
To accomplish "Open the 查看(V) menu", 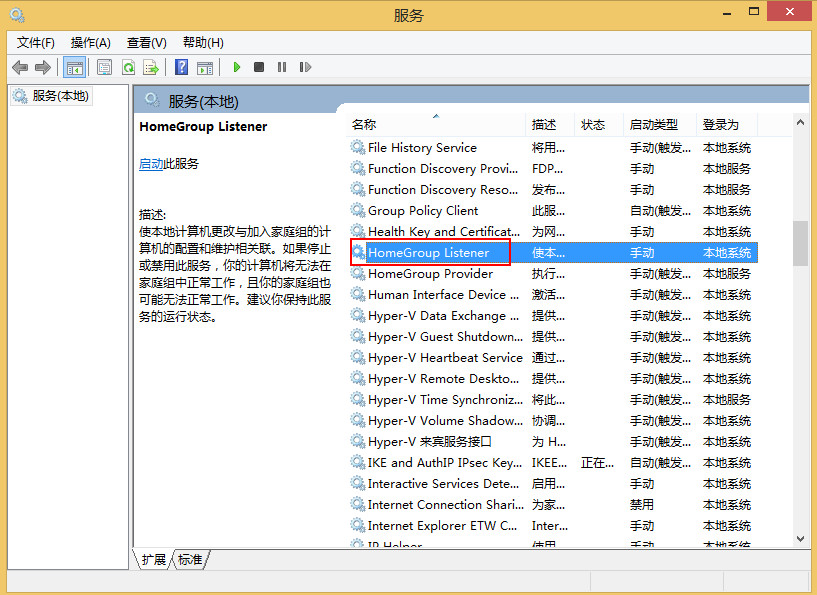I will click(x=146, y=42).
